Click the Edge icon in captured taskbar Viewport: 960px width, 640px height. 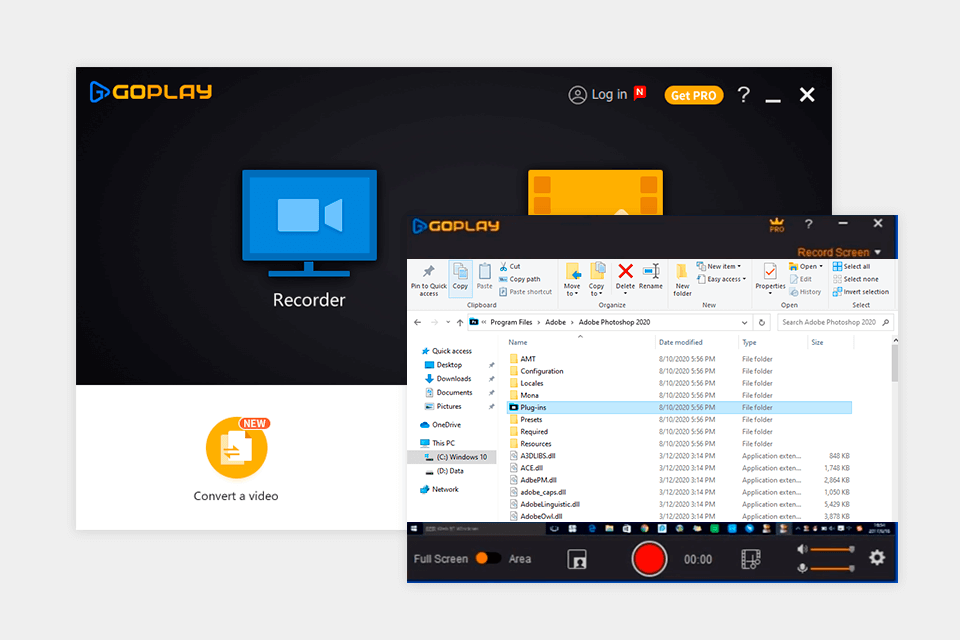click(591, 529)
